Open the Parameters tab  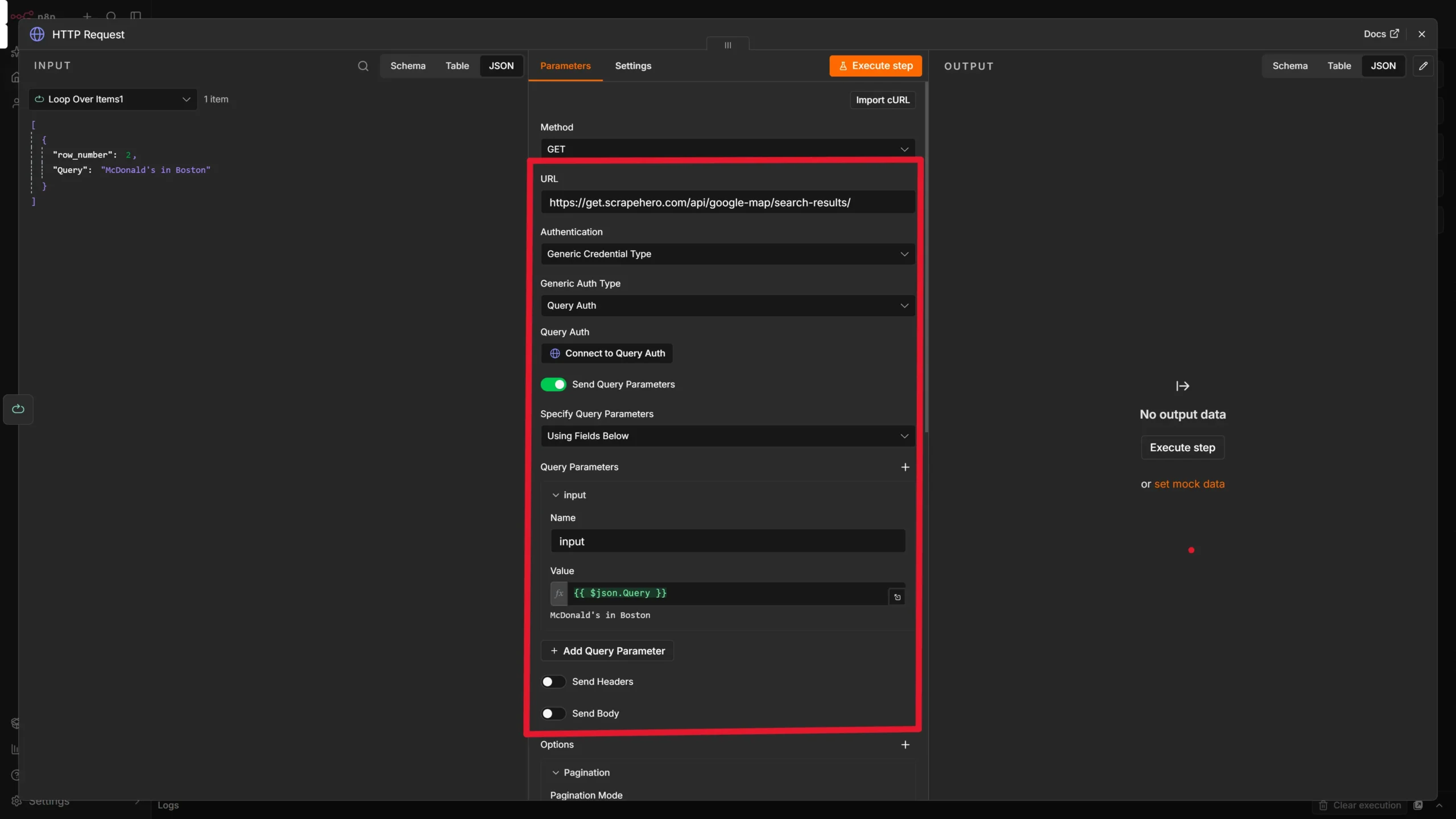click(x=565, y=66)
